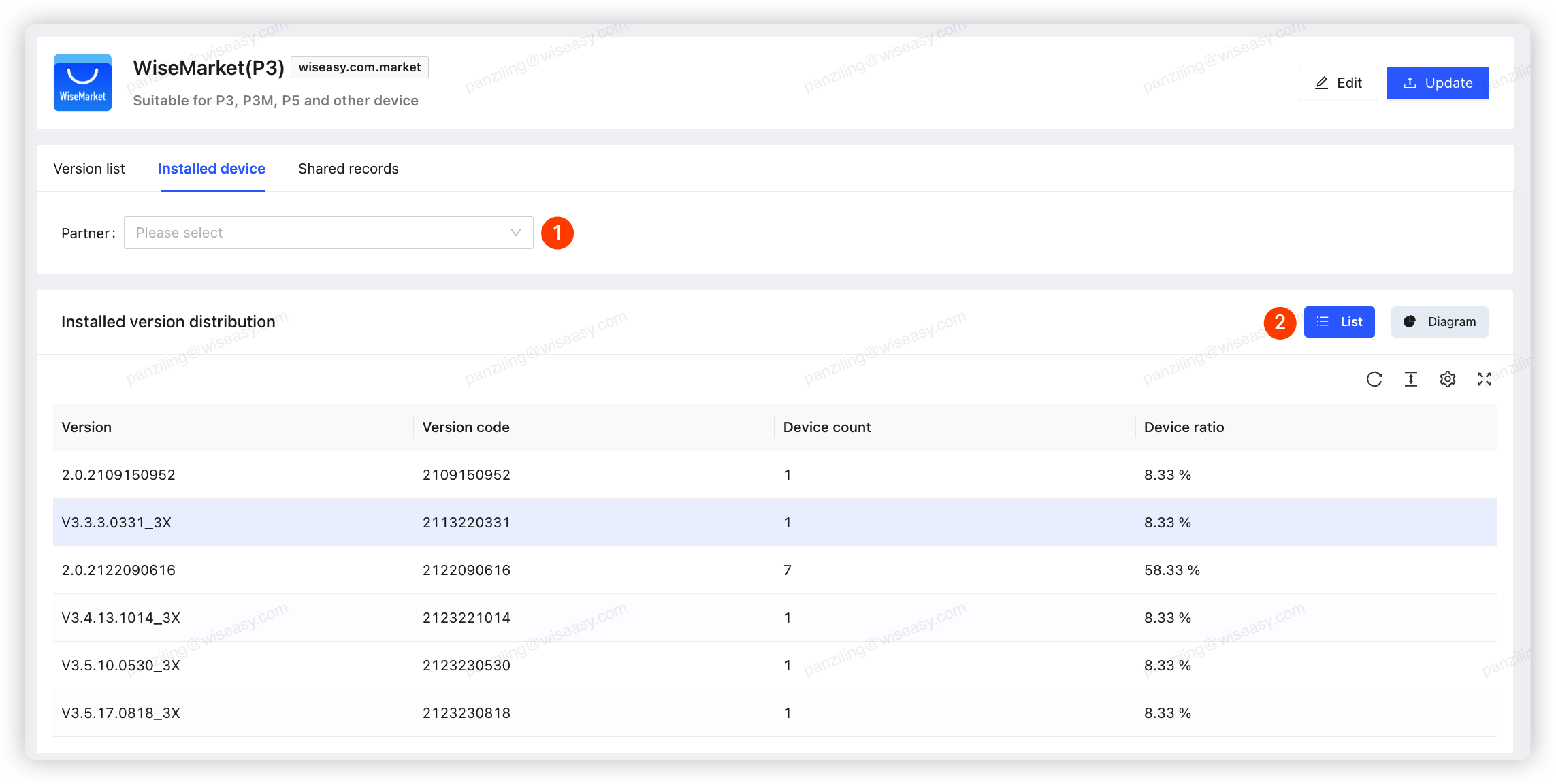Click the pie chart icon in Diagram
The width and height of the screenshot is (1556, 784).
tap(1409, 322)
